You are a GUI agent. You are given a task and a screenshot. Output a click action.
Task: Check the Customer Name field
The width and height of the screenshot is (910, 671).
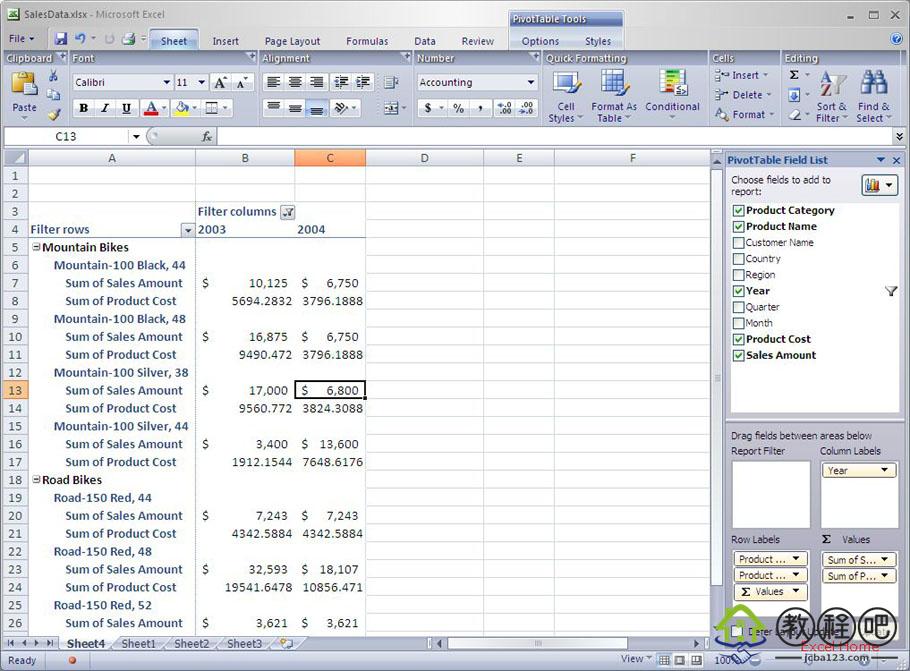pos(738,243)
